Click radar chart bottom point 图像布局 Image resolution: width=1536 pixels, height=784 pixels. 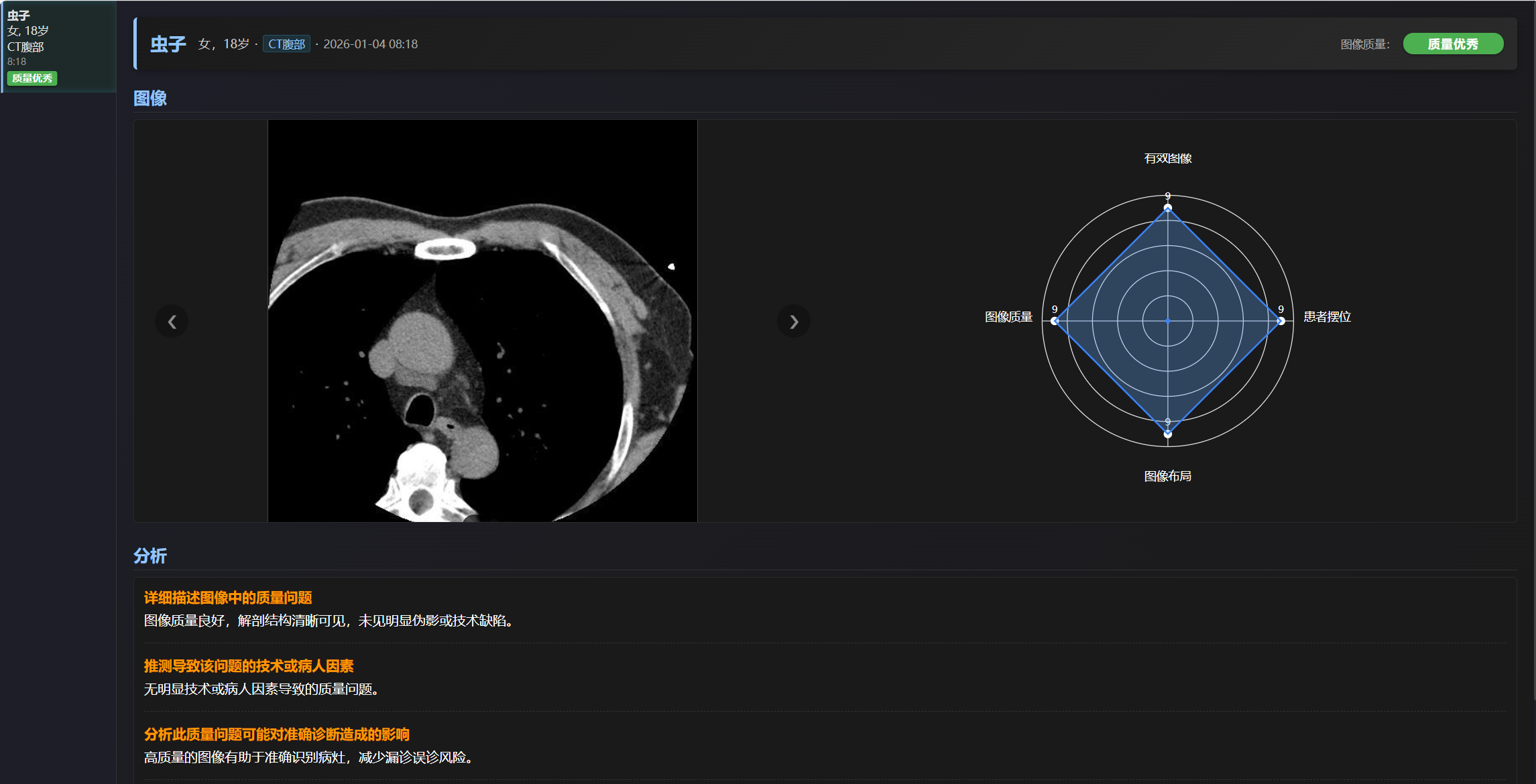tap(1167, 434)
